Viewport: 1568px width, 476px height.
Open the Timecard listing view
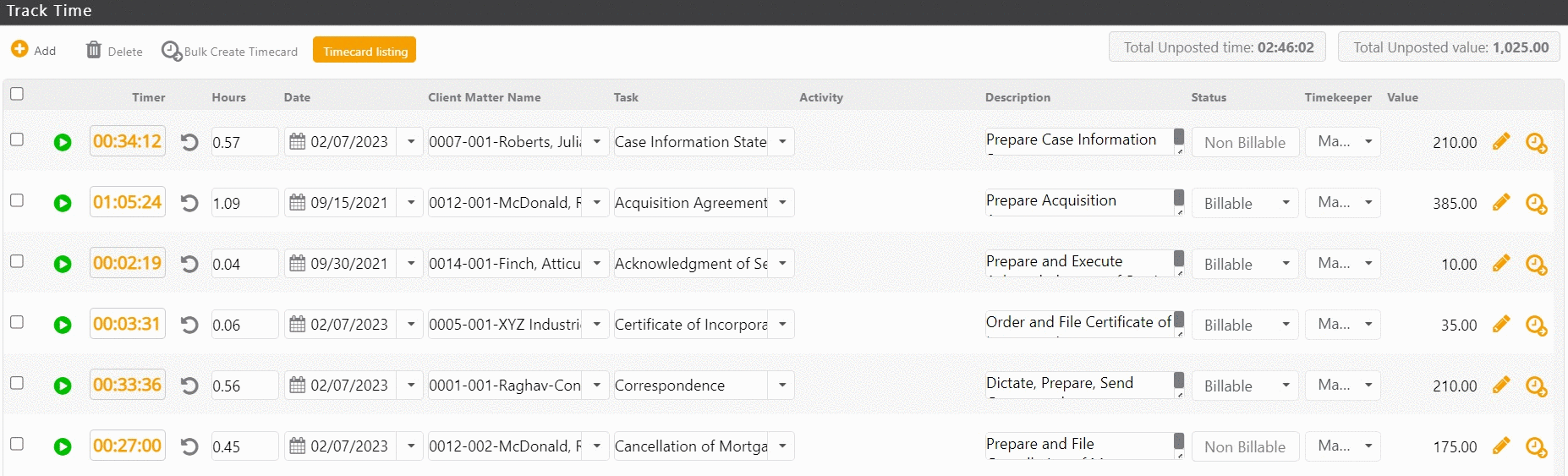pos(365,51)
